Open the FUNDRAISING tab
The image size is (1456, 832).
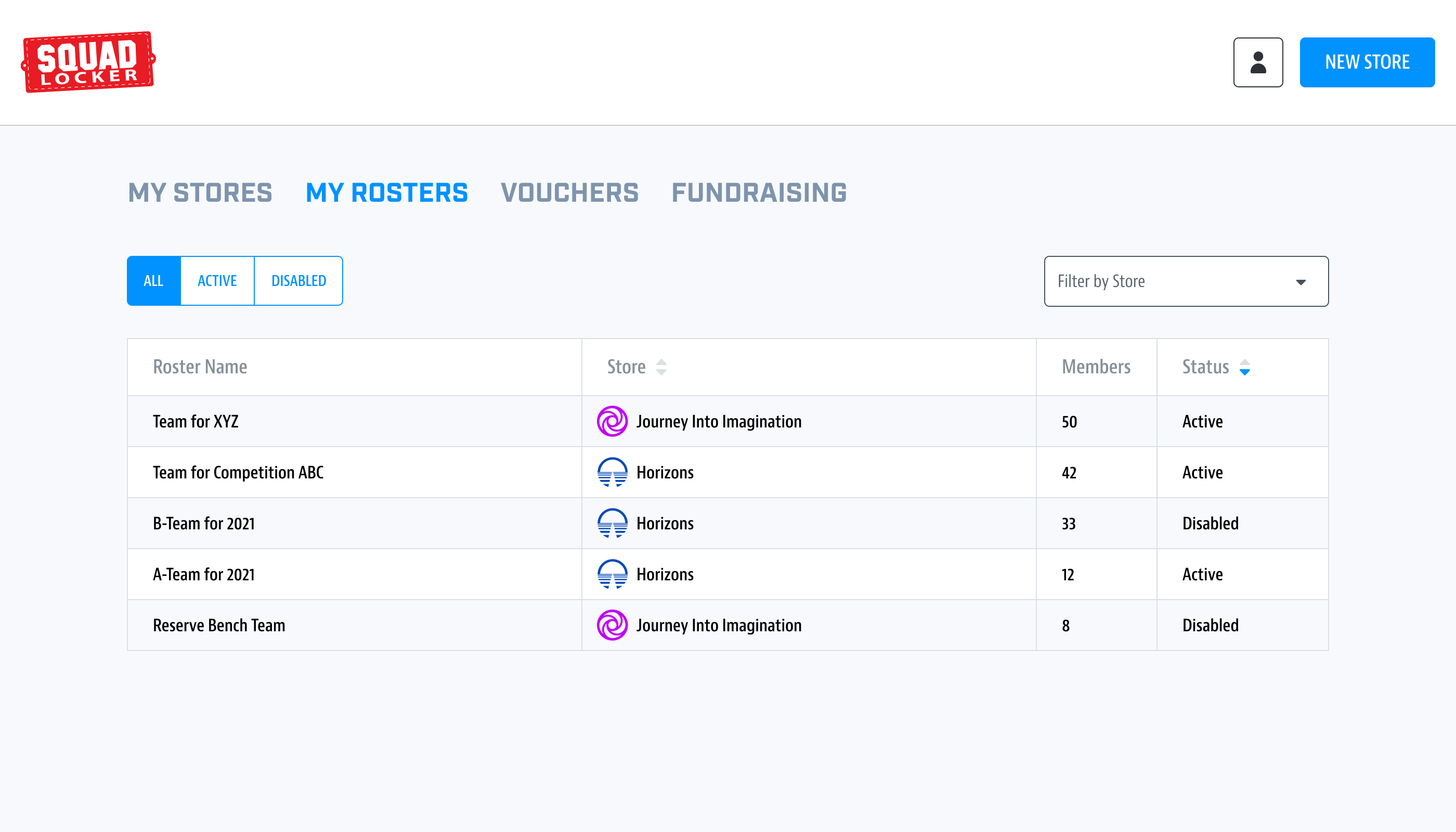[759, 192]
